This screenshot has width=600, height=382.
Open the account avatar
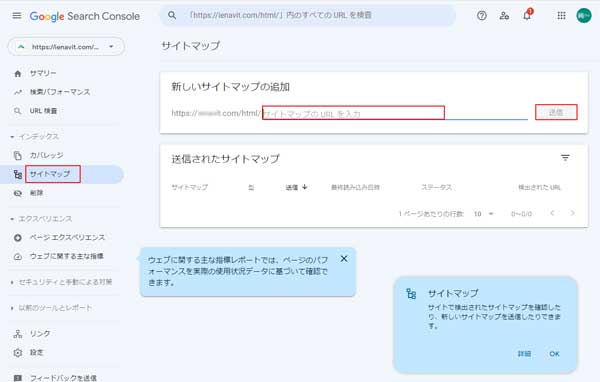pos(584,16)
